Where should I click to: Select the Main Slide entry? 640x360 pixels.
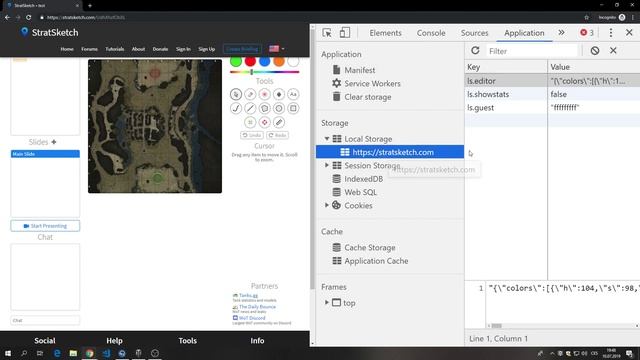(x=45, y=154)
